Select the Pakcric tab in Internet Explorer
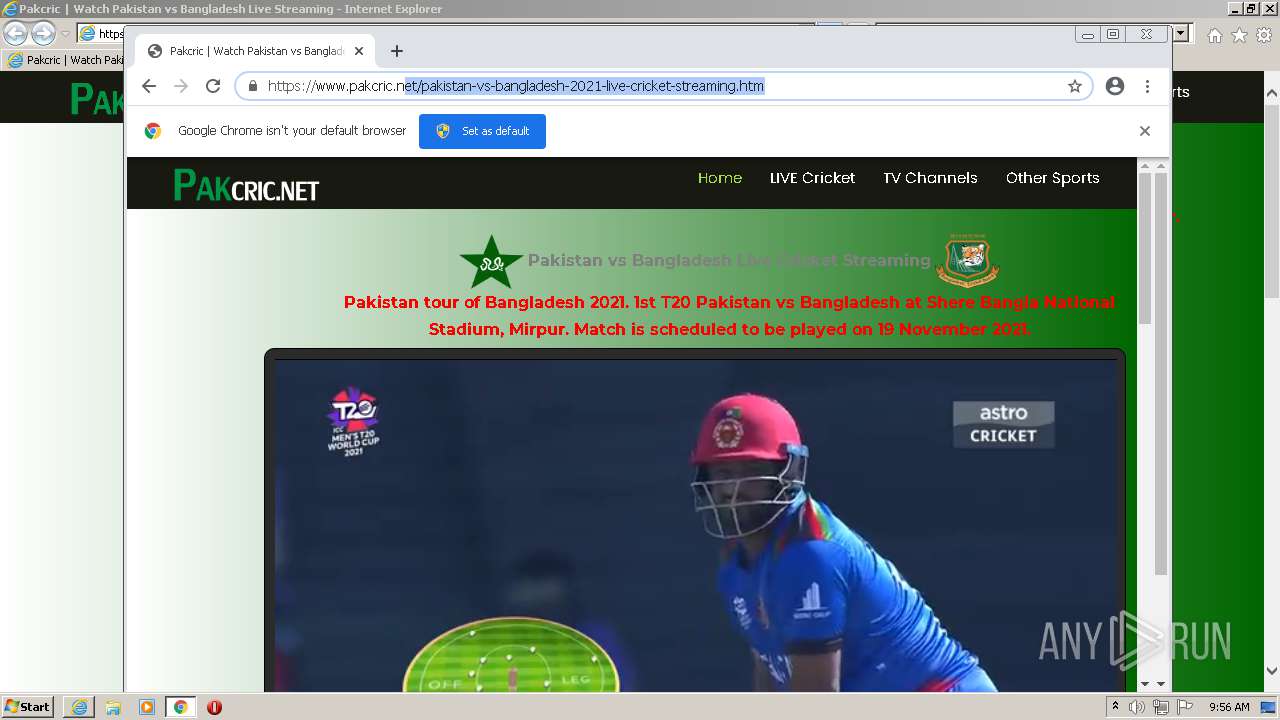The image size is (1280, 720). tap(64, 60)
